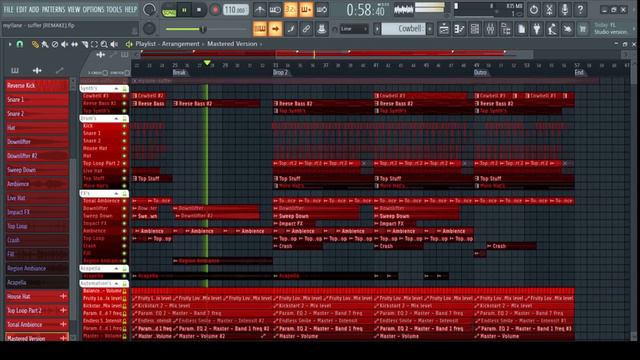Collapse the Synth's track group
Image resolution: width=640 pixels, height=360 pixels.
point(116,89)
